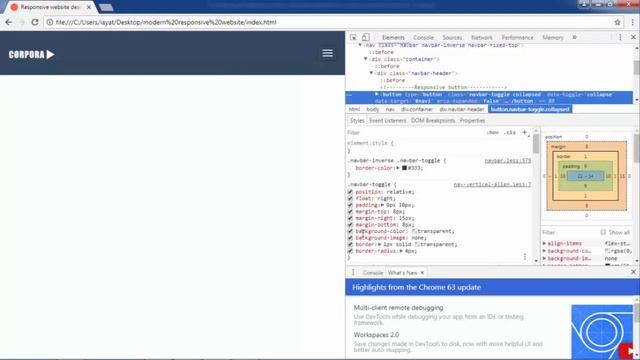Bookmark this page with star icon
The height and width of the screenshot is (360, 640).
click(617, 22)
